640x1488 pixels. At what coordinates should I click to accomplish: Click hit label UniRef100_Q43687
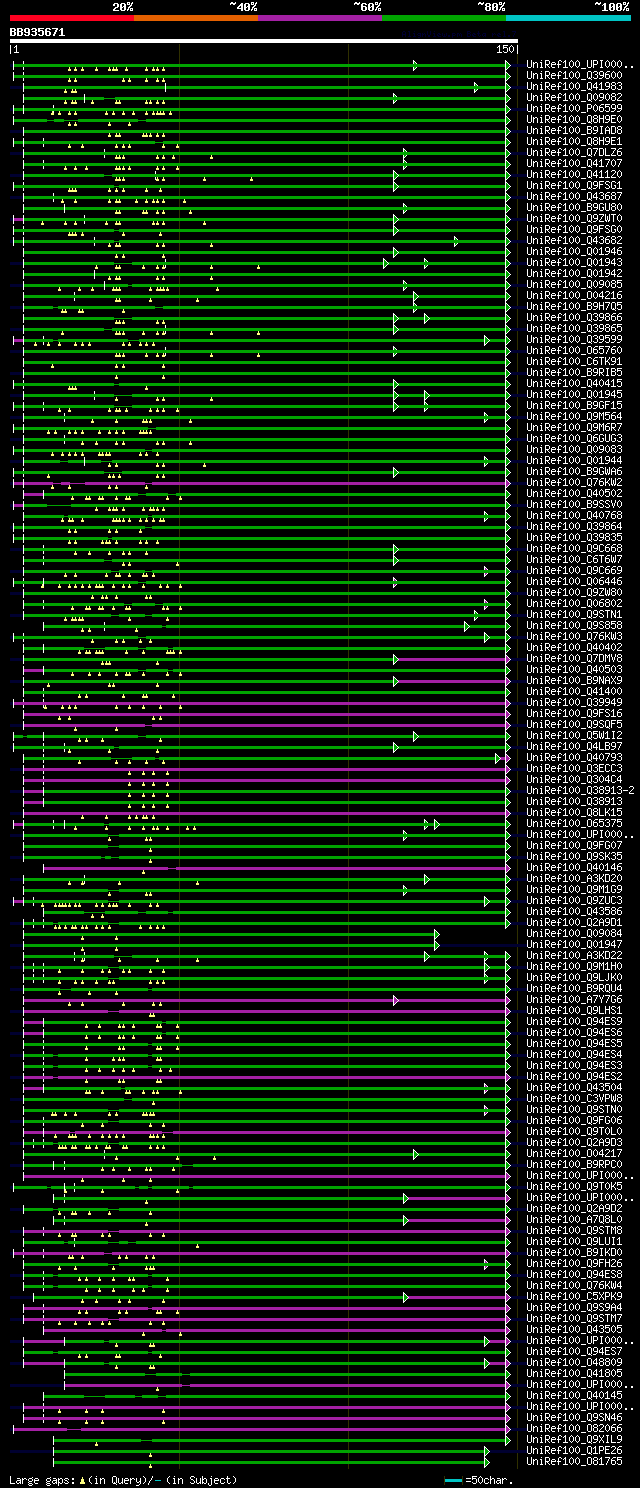[574, 197]
